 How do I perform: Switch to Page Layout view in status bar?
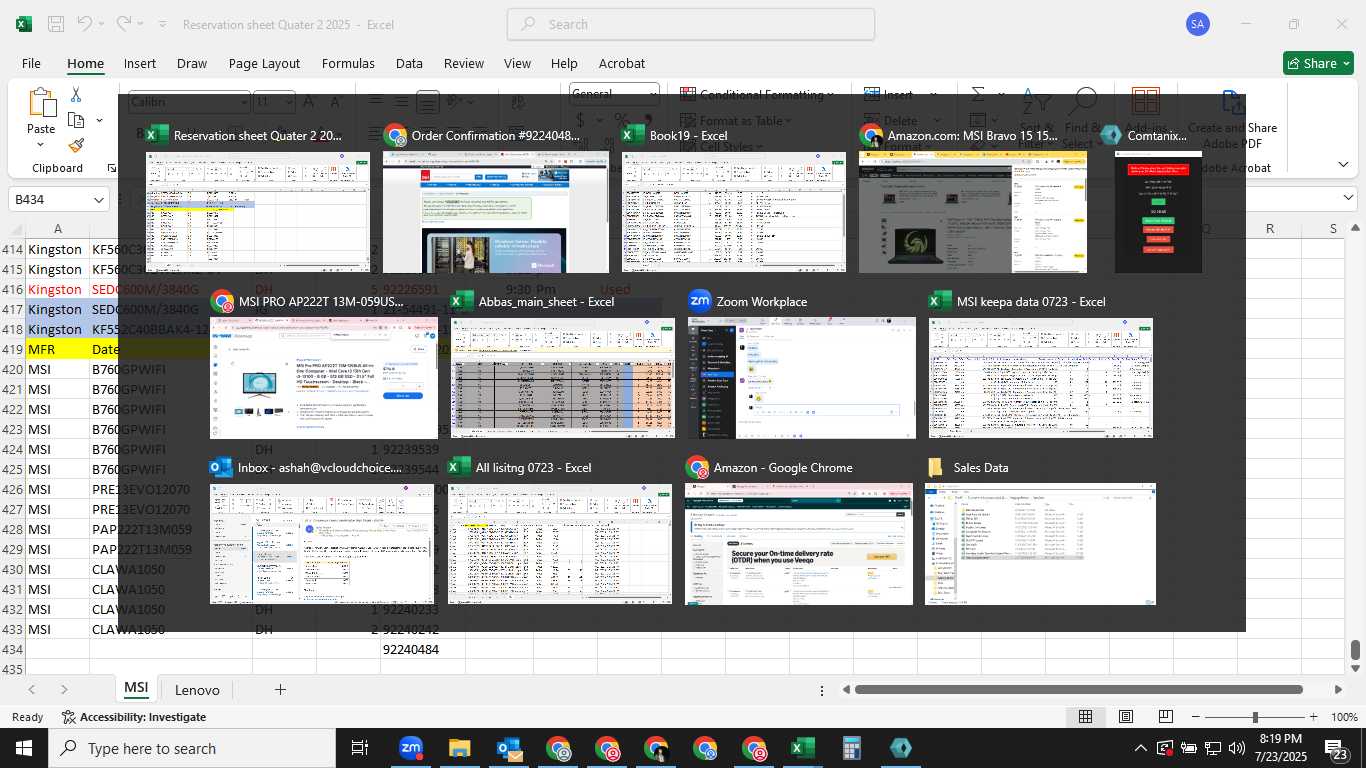point(1126,717)
